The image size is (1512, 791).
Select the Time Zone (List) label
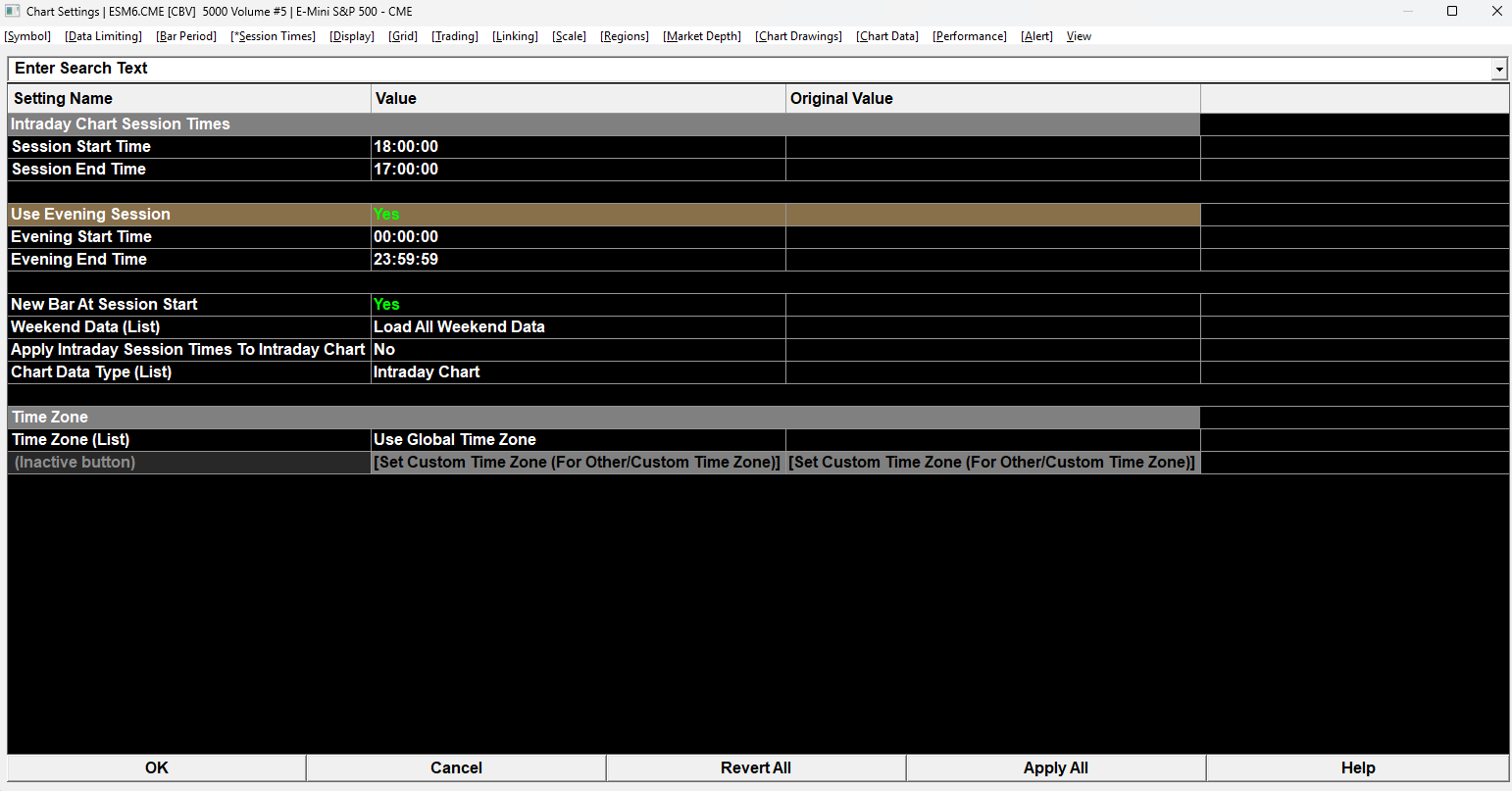click(71, 440)
